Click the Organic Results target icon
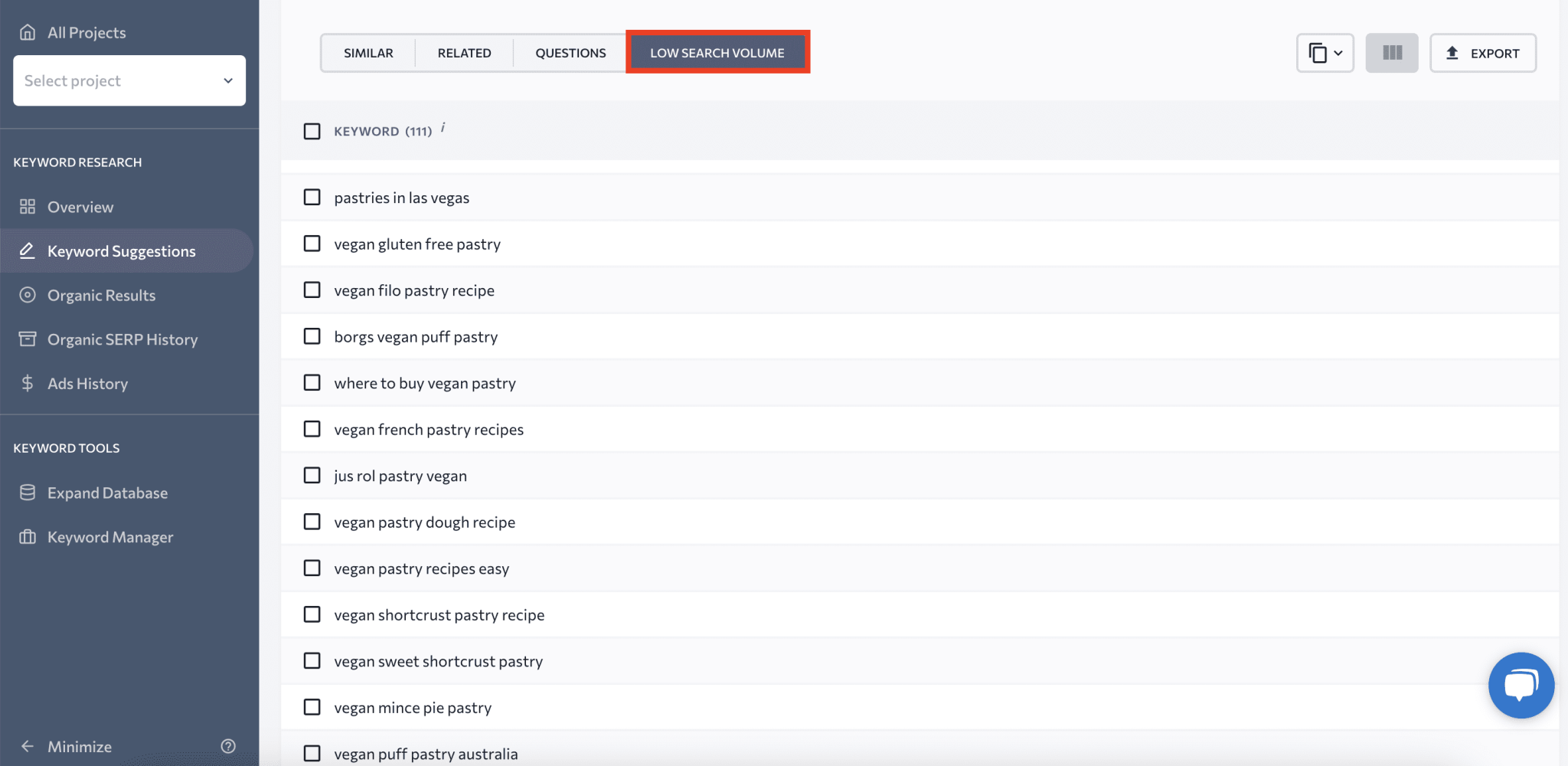The width and height of the screenshot is (1568, 766). (28, 295)
